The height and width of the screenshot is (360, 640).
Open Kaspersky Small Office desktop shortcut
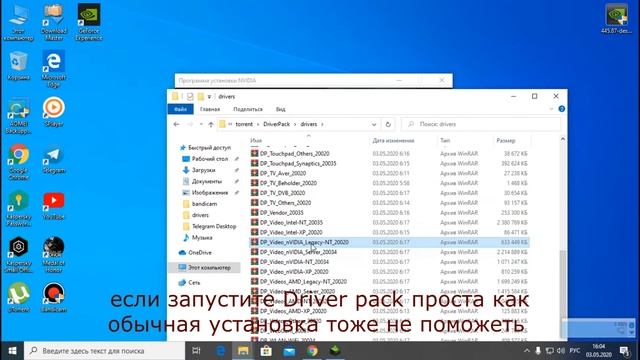click(18, 255)
